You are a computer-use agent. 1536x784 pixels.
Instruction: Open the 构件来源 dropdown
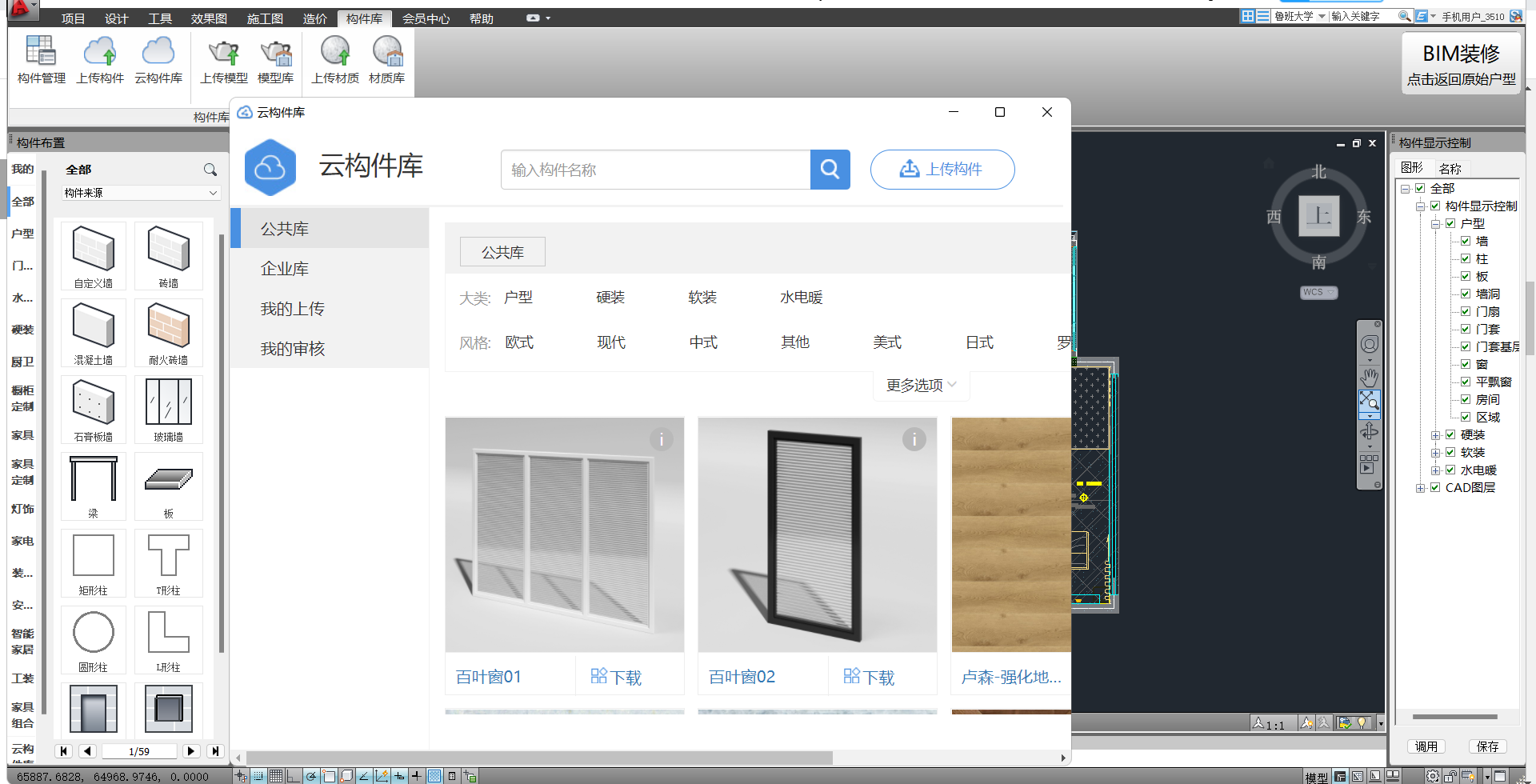[x=141, y=193]
